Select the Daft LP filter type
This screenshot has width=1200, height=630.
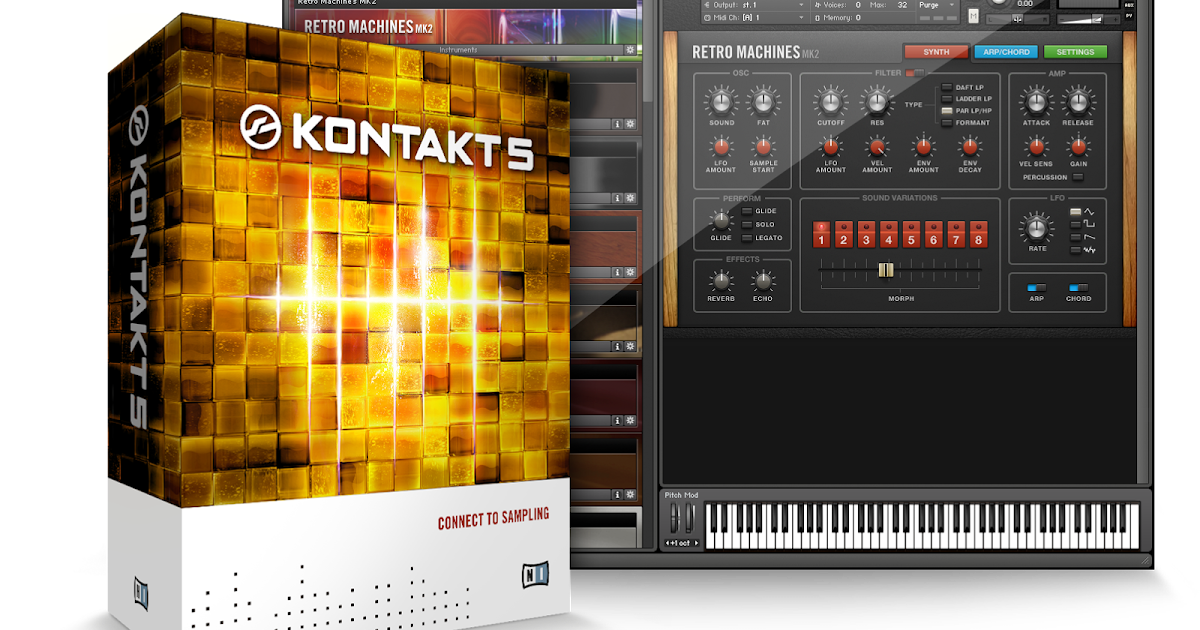(947, 88)
